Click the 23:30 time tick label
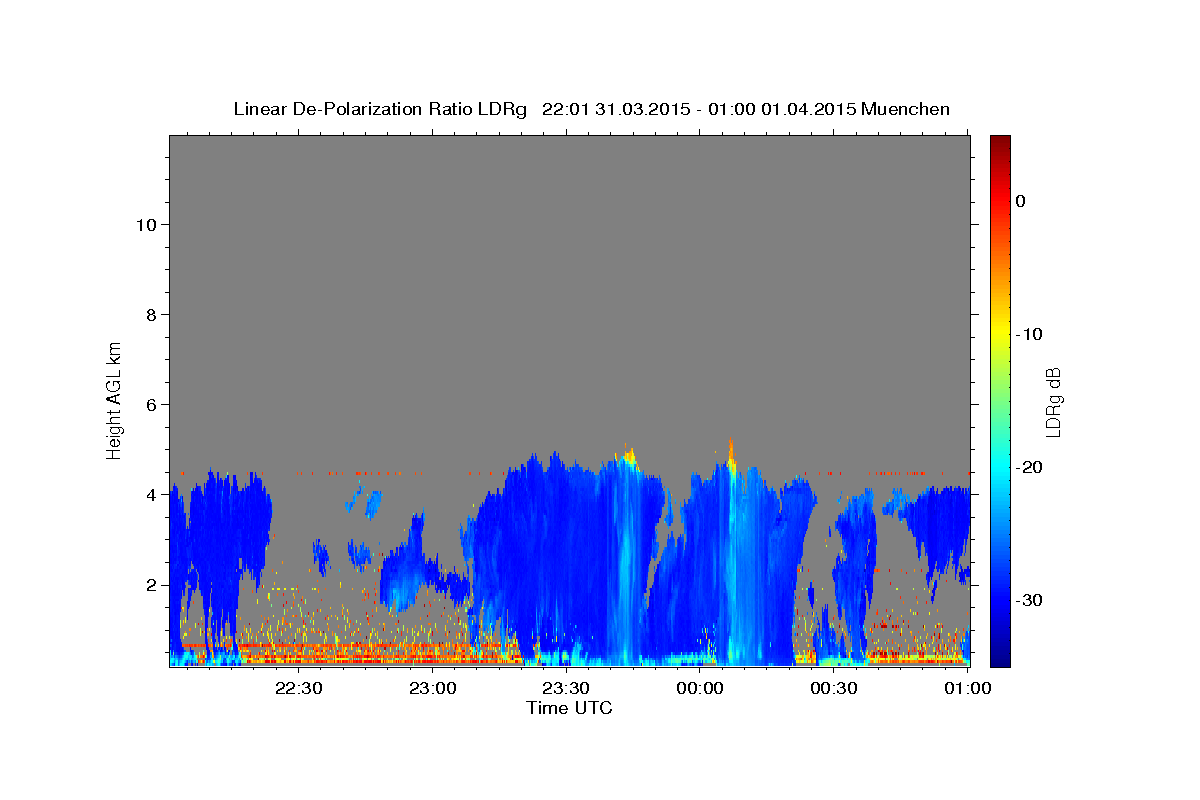Image resolution: width=1200 pixels, height=800 pixels. [x=566, y=688]
